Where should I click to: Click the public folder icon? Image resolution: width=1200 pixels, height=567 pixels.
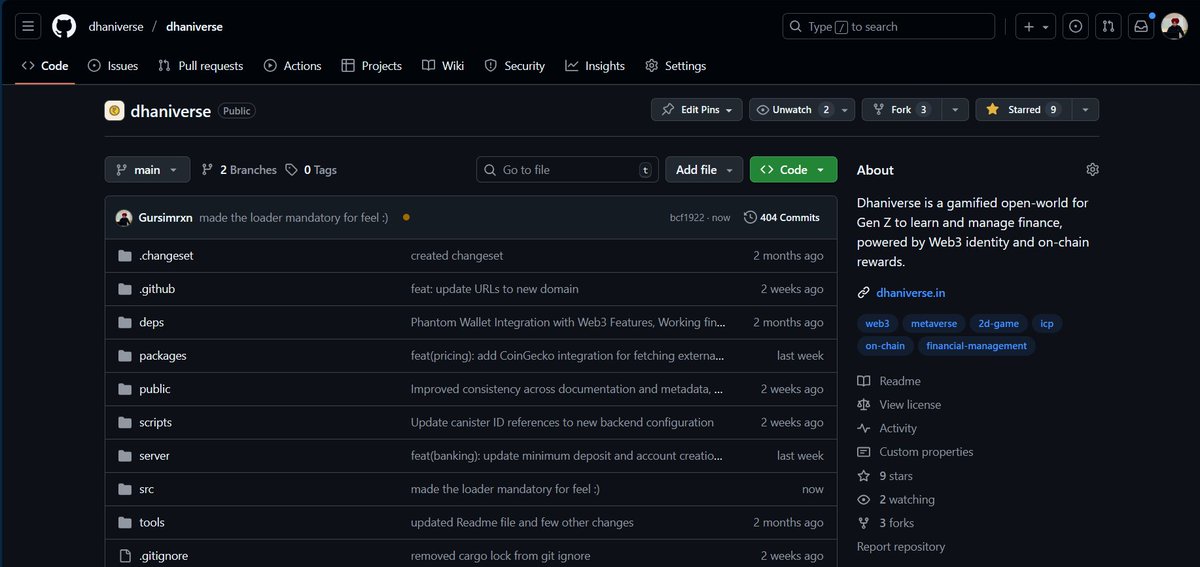[x=125, y=389]
